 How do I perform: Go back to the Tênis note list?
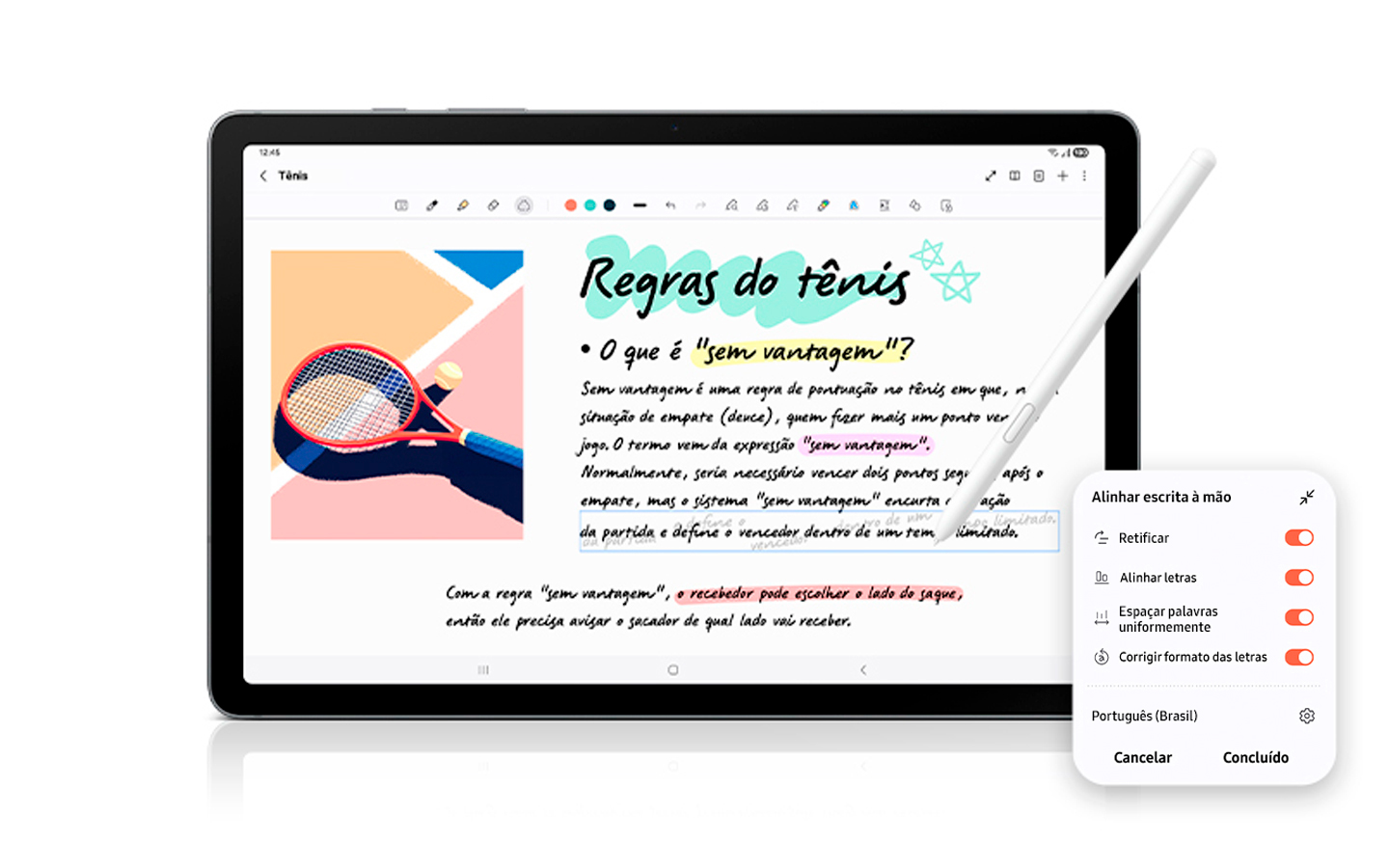click(262, 176)
